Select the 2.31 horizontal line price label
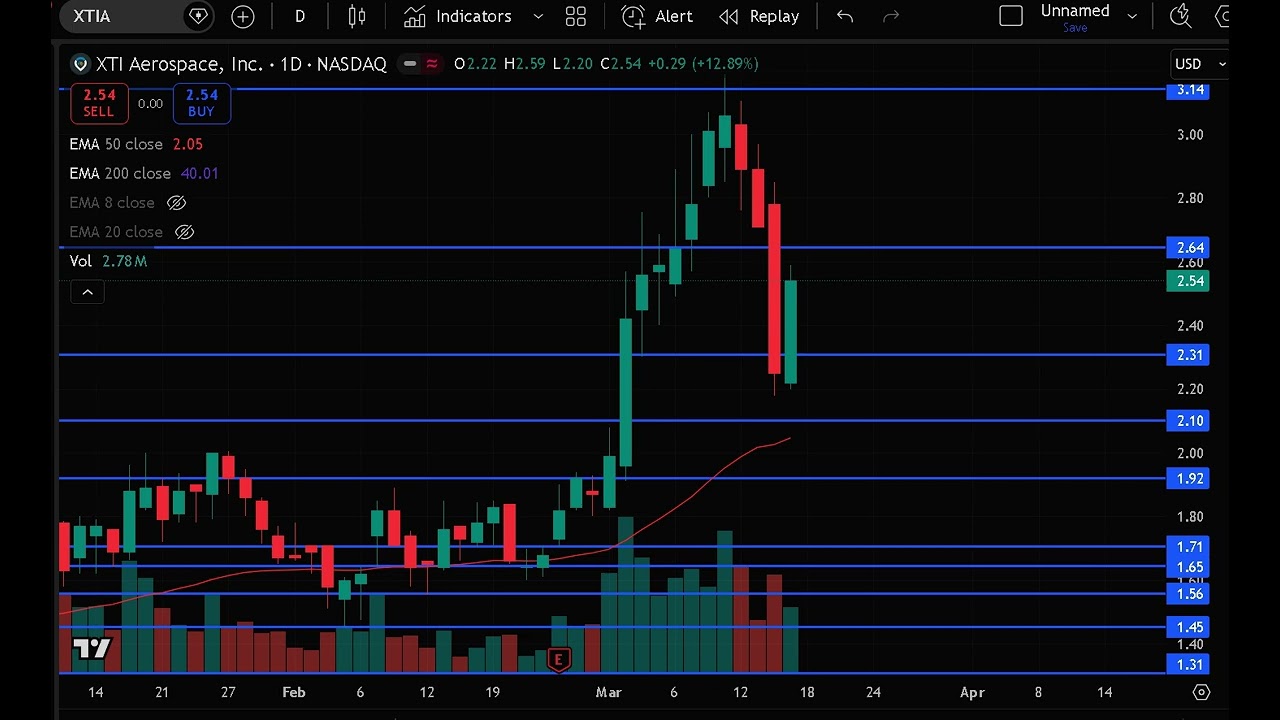 [1190, 355]
